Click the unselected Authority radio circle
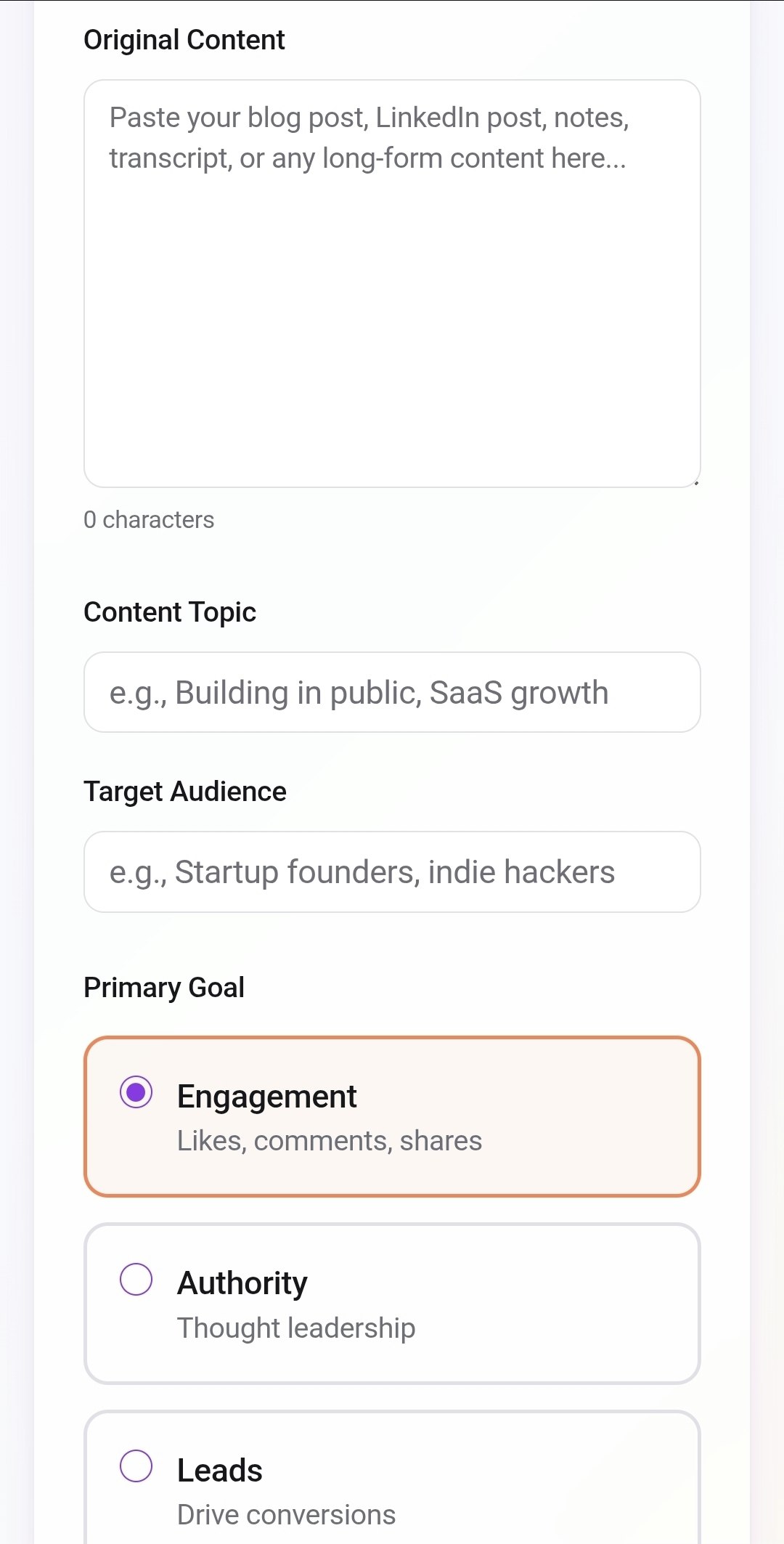The image size is (784, 1544). coord(138,1280)
